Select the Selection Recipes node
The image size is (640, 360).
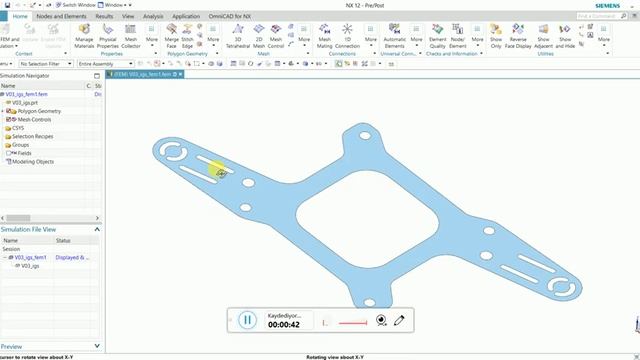tap(33, 136)
